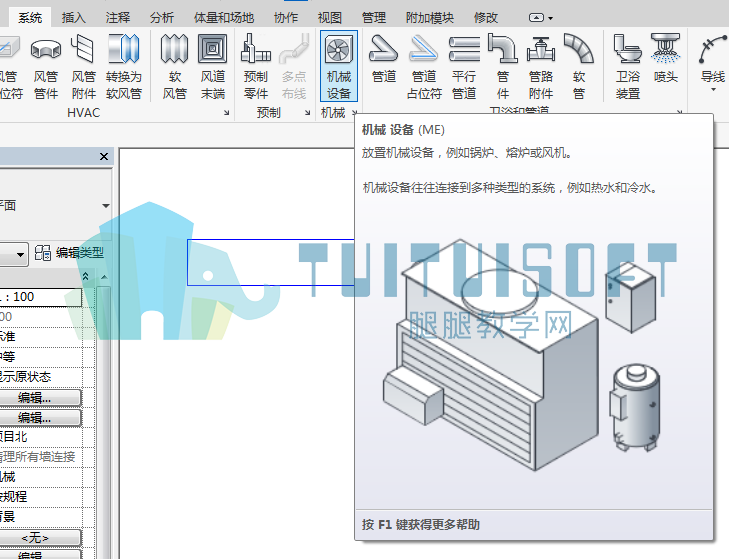Switch to the 插入 ribbon tab
This screenshot has width=729, height=559.
tap(73, 18)
